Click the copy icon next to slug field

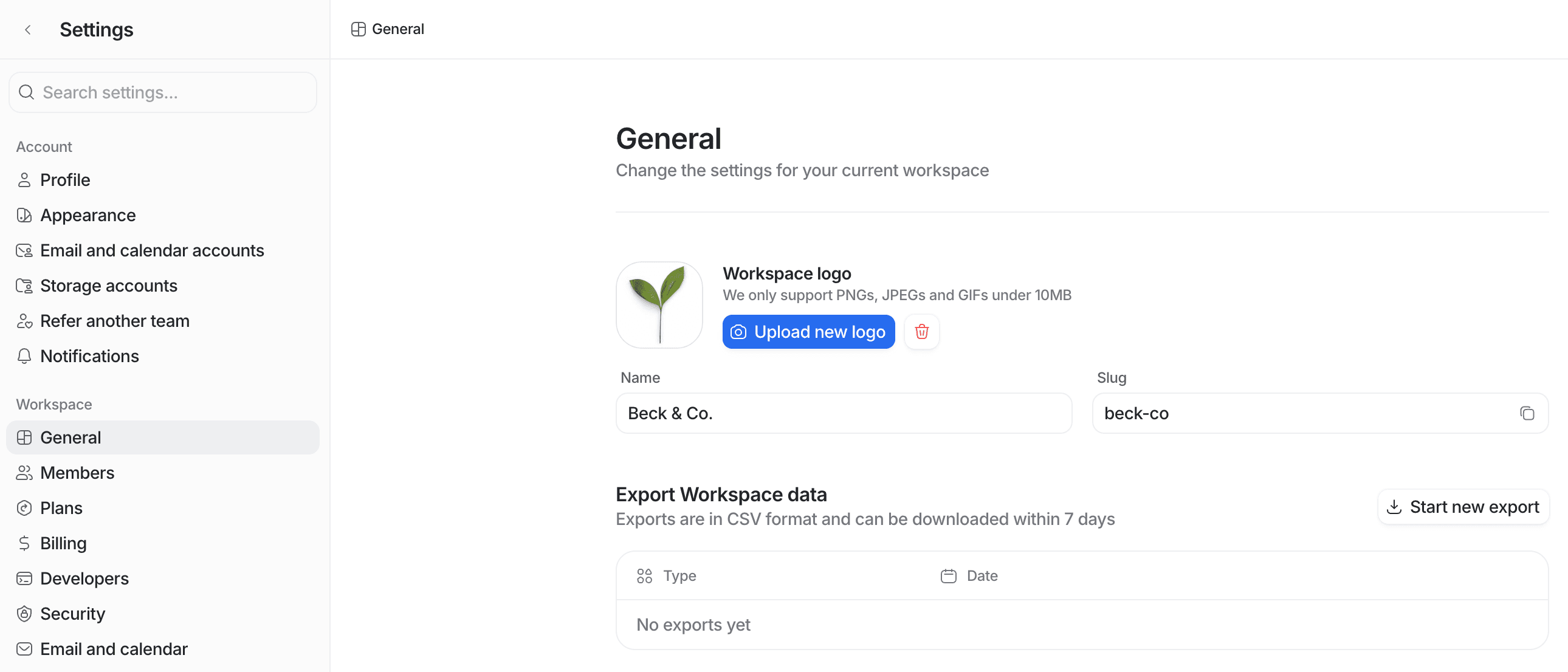tap(1527, 412)
